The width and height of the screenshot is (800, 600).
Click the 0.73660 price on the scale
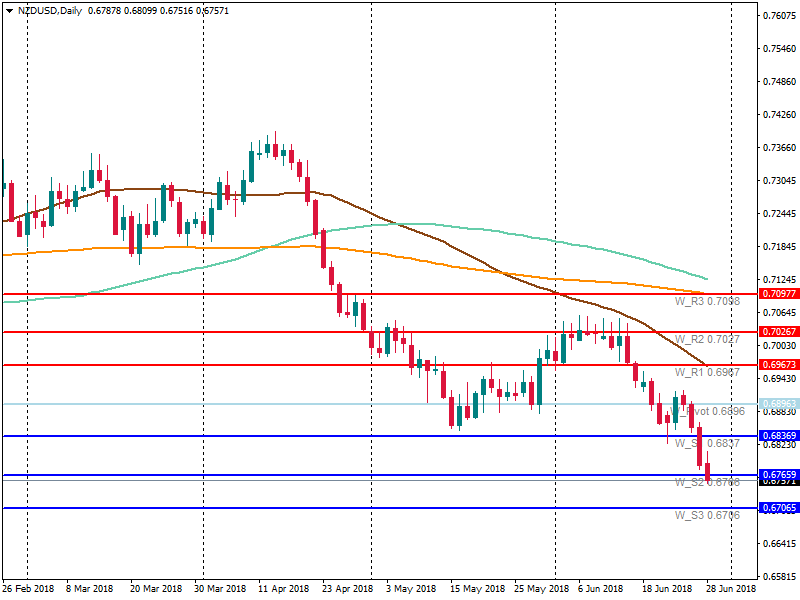777,148
